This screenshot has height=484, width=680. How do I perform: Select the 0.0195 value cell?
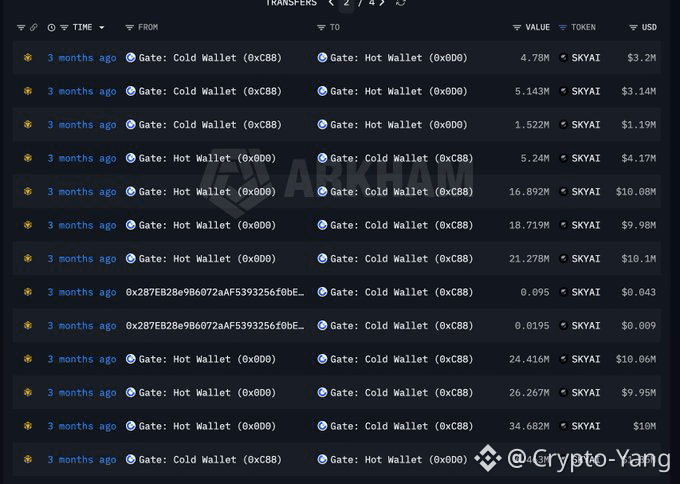pos(532,325)
